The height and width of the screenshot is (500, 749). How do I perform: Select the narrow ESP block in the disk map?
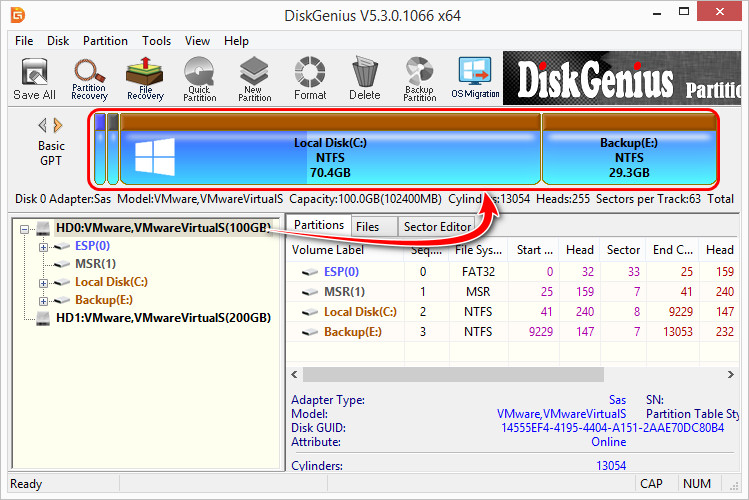(x=100, y=149)
